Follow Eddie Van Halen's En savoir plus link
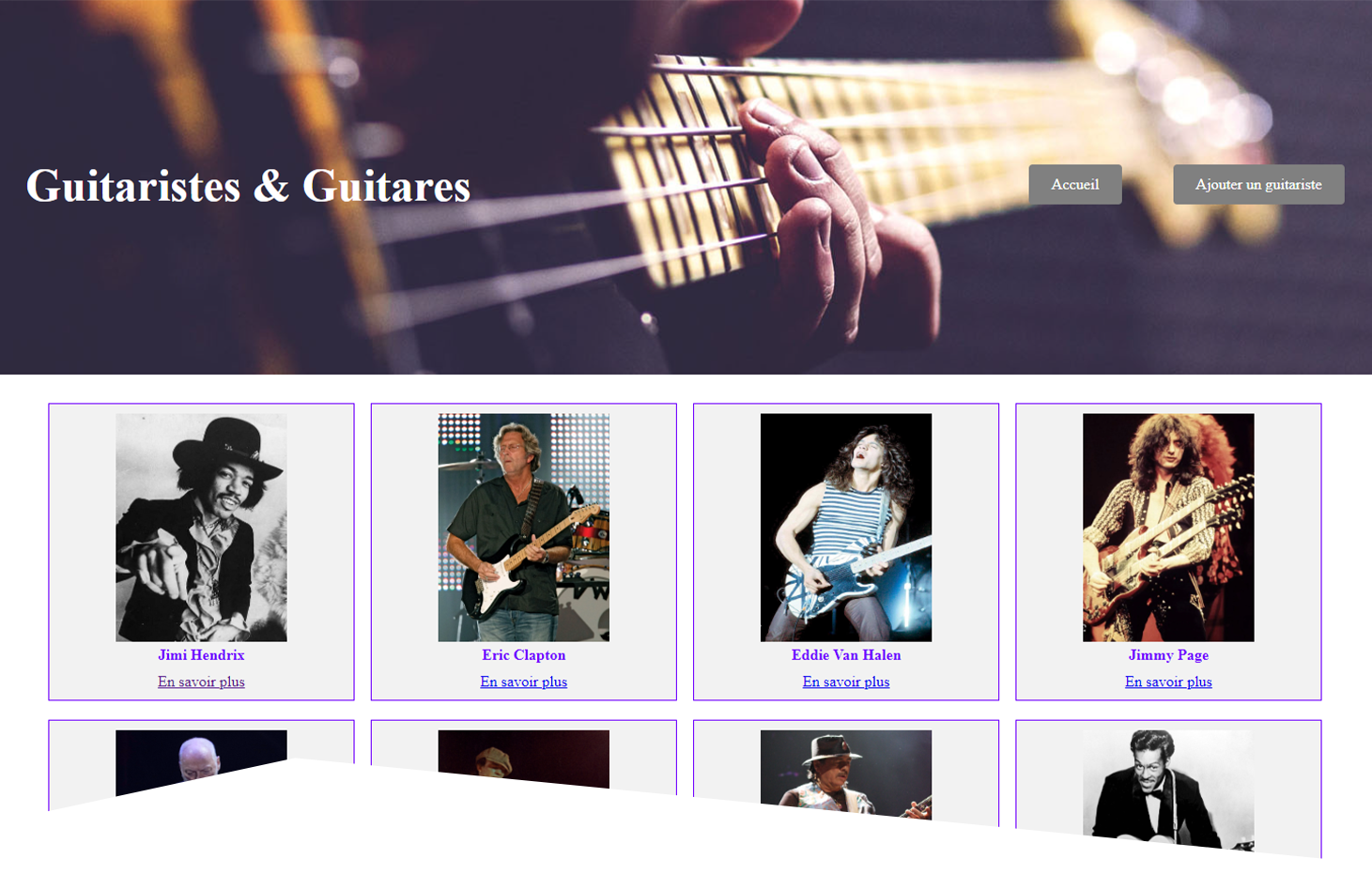 846,682
